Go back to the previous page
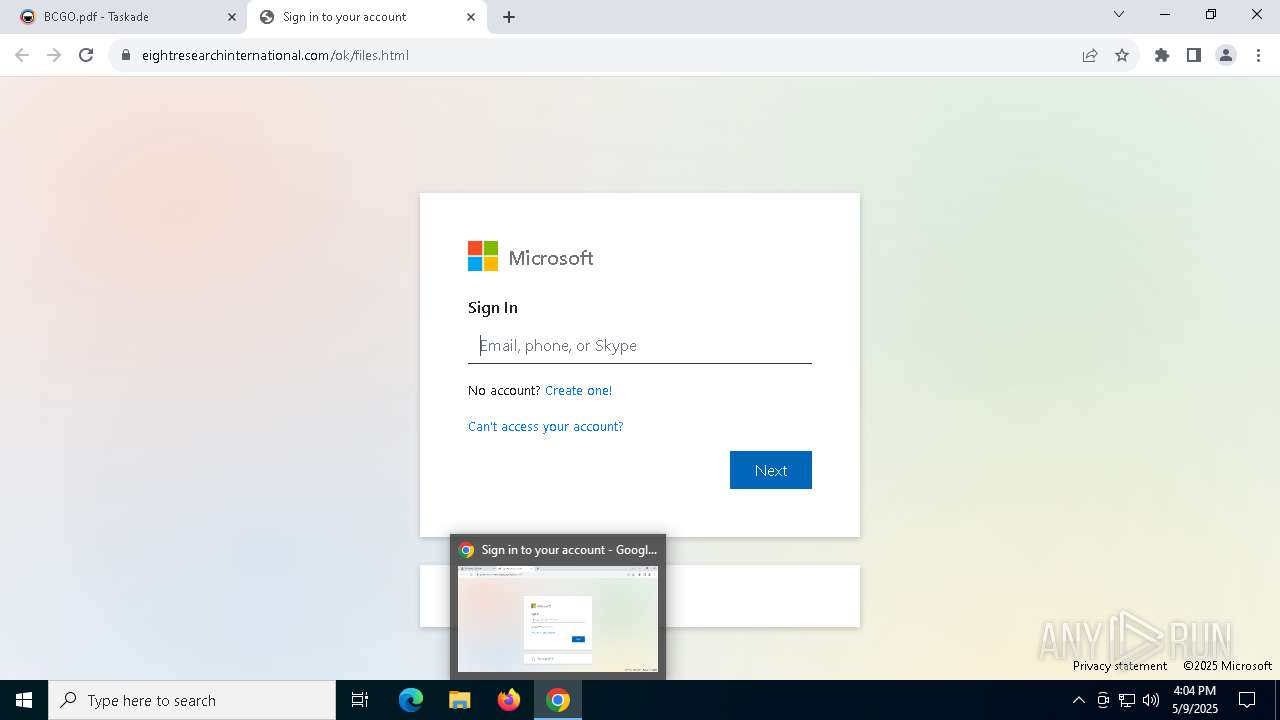 [22, 55]
